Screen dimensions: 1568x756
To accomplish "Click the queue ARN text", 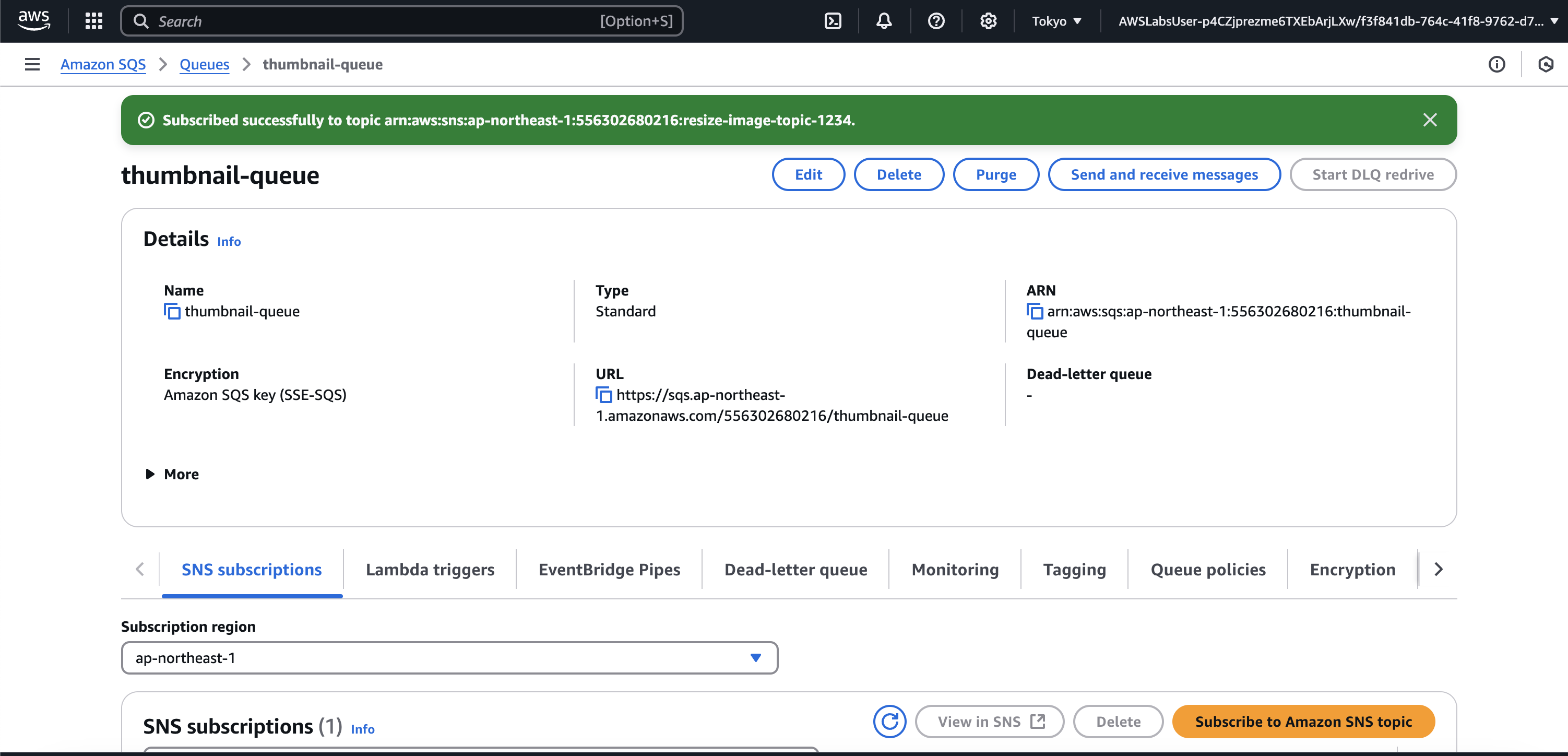I will tap(1219, 322).
